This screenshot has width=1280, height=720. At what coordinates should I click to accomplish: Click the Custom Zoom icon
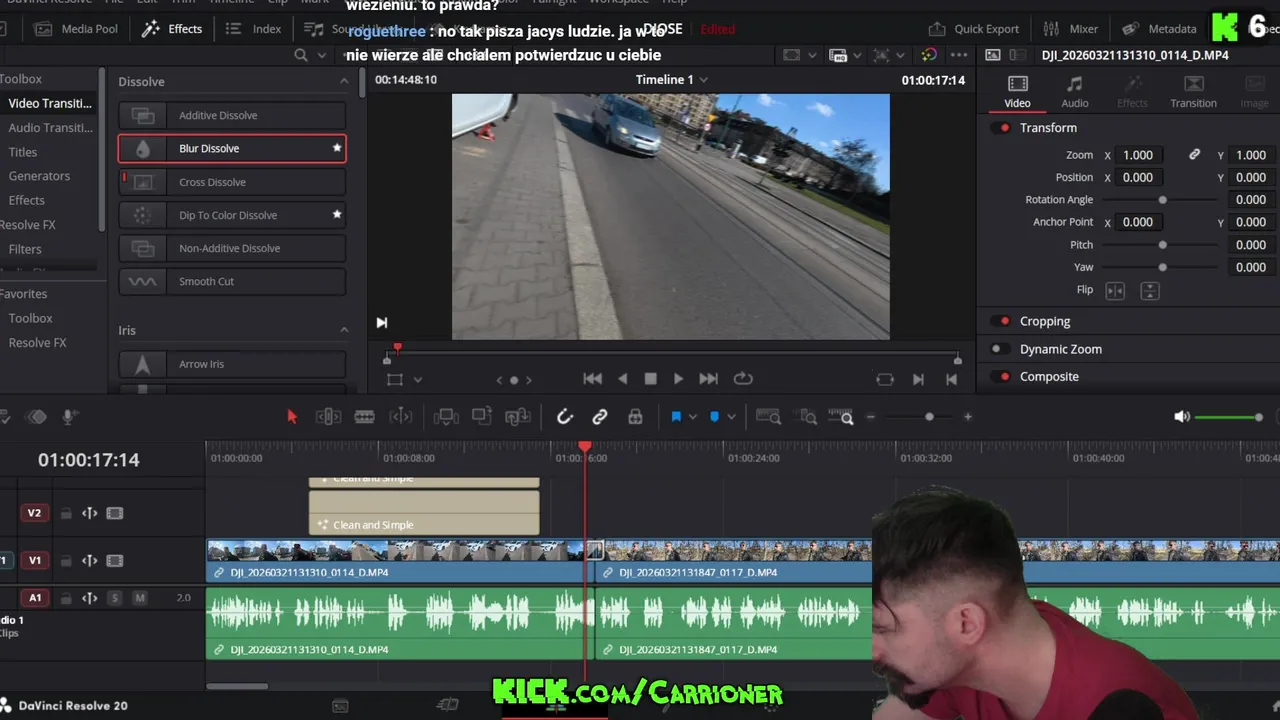click(842, 417)
